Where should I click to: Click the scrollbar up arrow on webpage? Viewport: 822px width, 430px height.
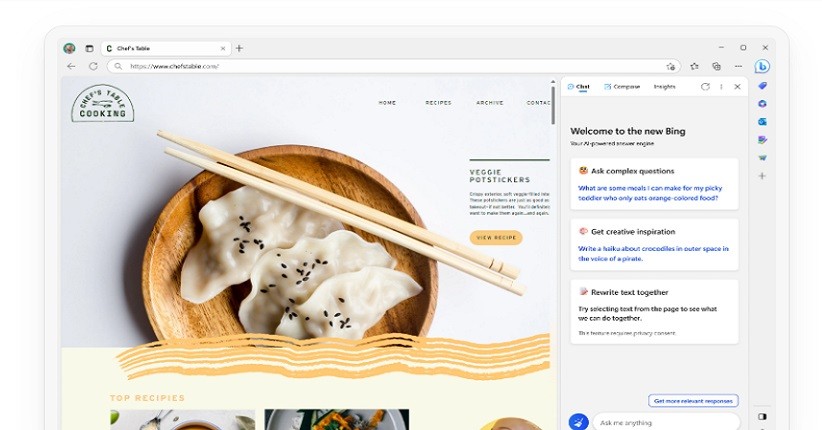(553, 81)
